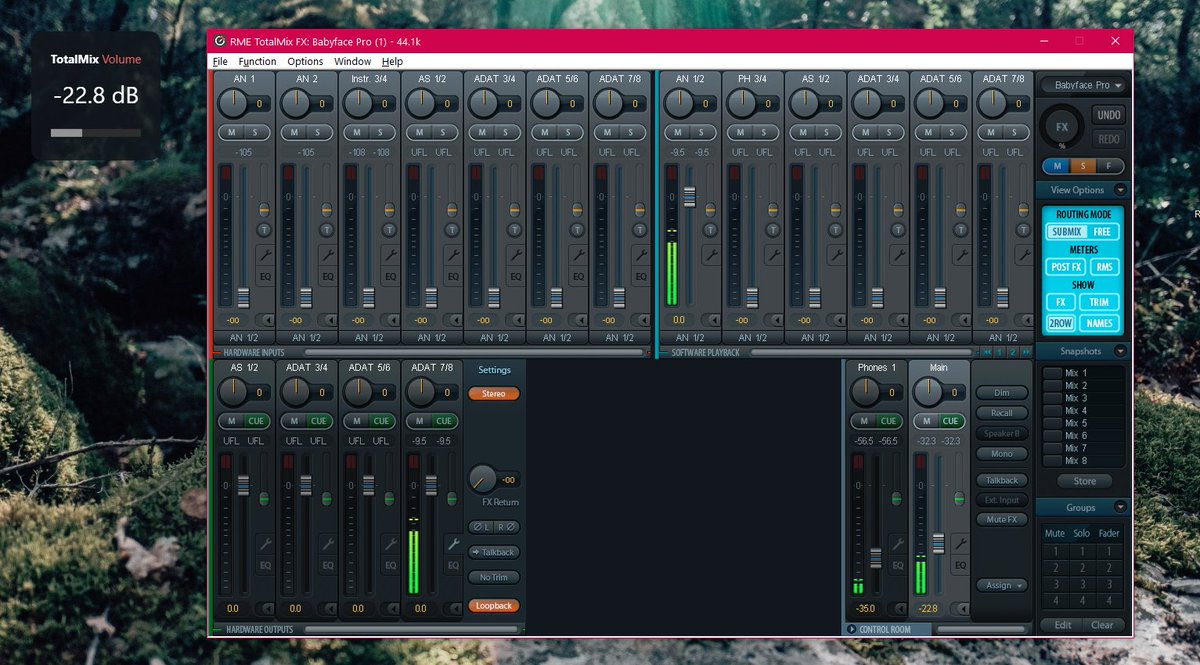Open the Window menu
The height and width of the screenshot is (665, 1200).
[352, 61]
